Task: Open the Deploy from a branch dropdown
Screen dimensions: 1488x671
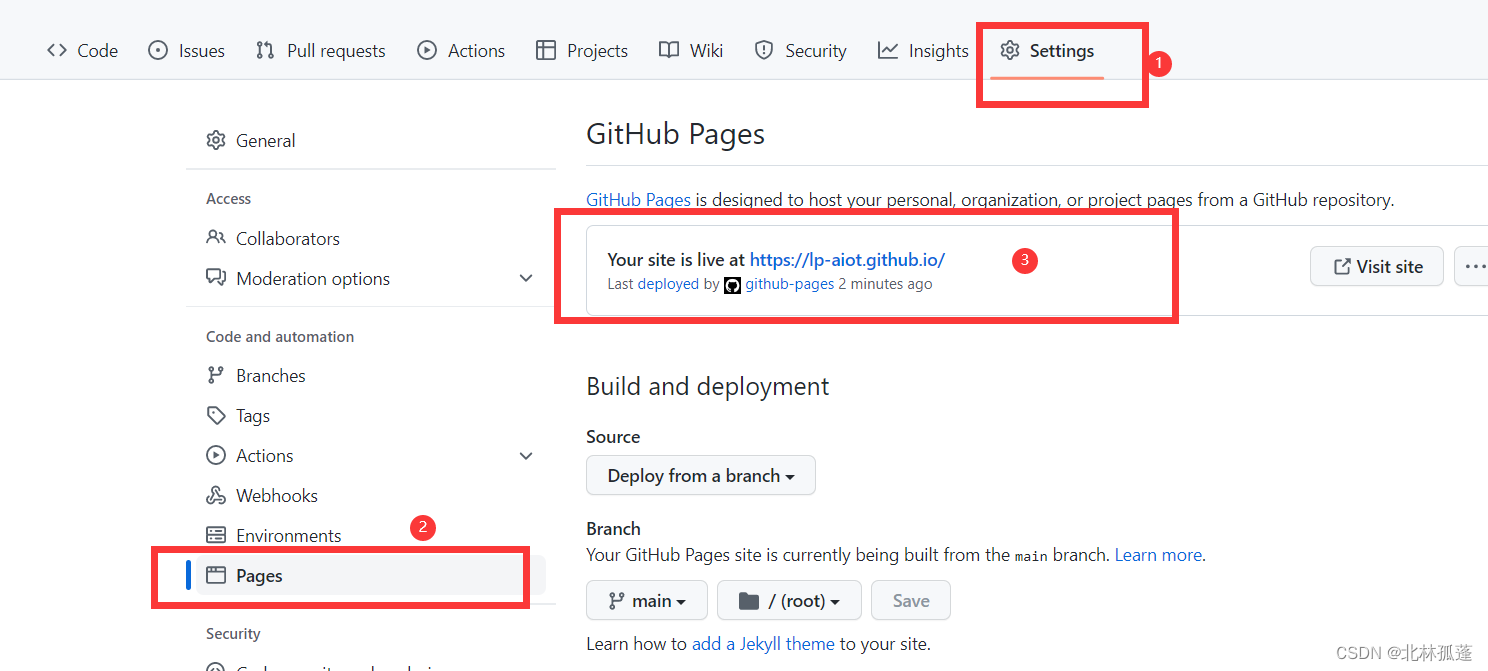Action: (701, 475)
